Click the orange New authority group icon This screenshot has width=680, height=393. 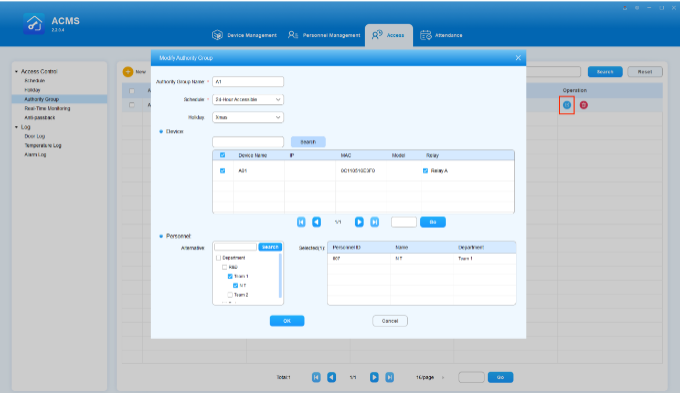click(x=128, y=72)
